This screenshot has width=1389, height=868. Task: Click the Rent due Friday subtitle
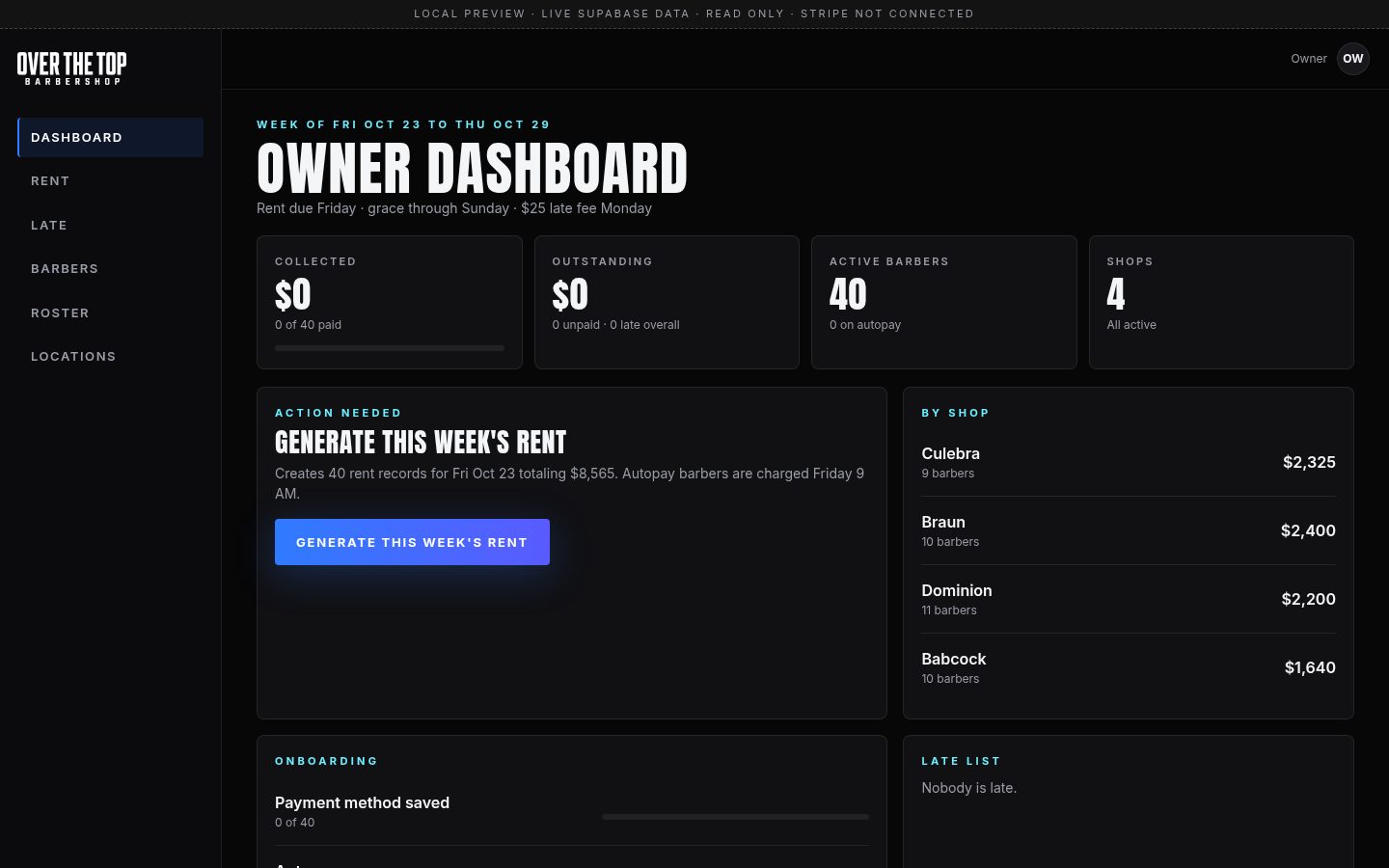pos(454,208)
